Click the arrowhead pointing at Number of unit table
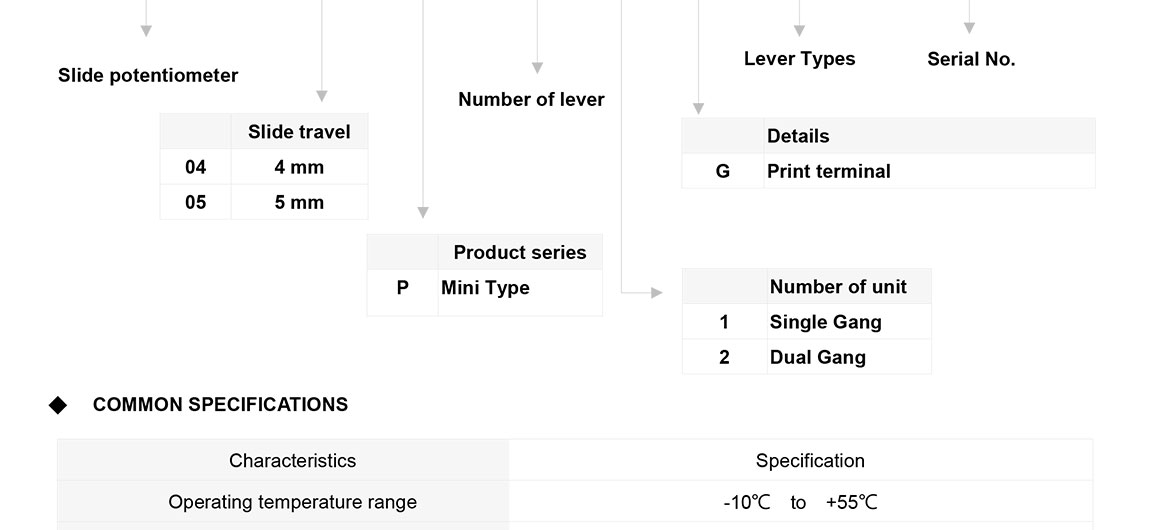Viewport: 1150px width, 530px height. click(x=657, y=293)
